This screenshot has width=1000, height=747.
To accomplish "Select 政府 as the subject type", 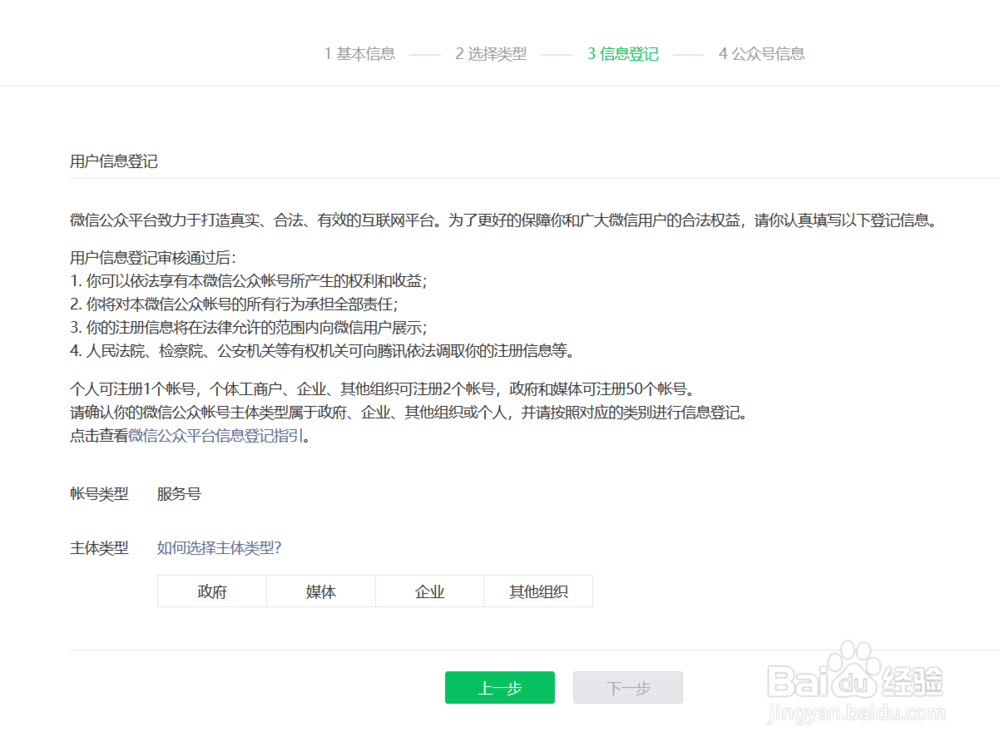I will (212, 591).
